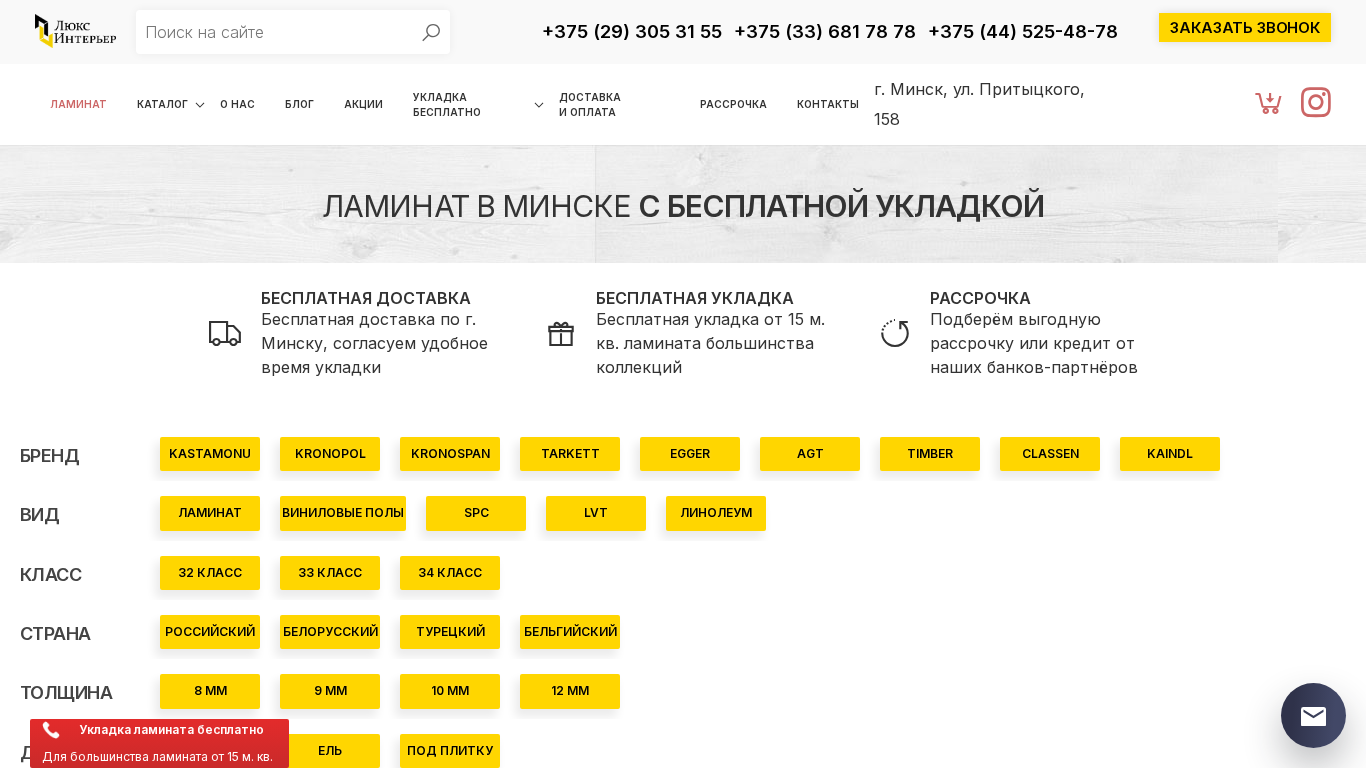Filter by brand Tarkett
This screenshot has height=768, width=1366.
click(x=570, y=454)
